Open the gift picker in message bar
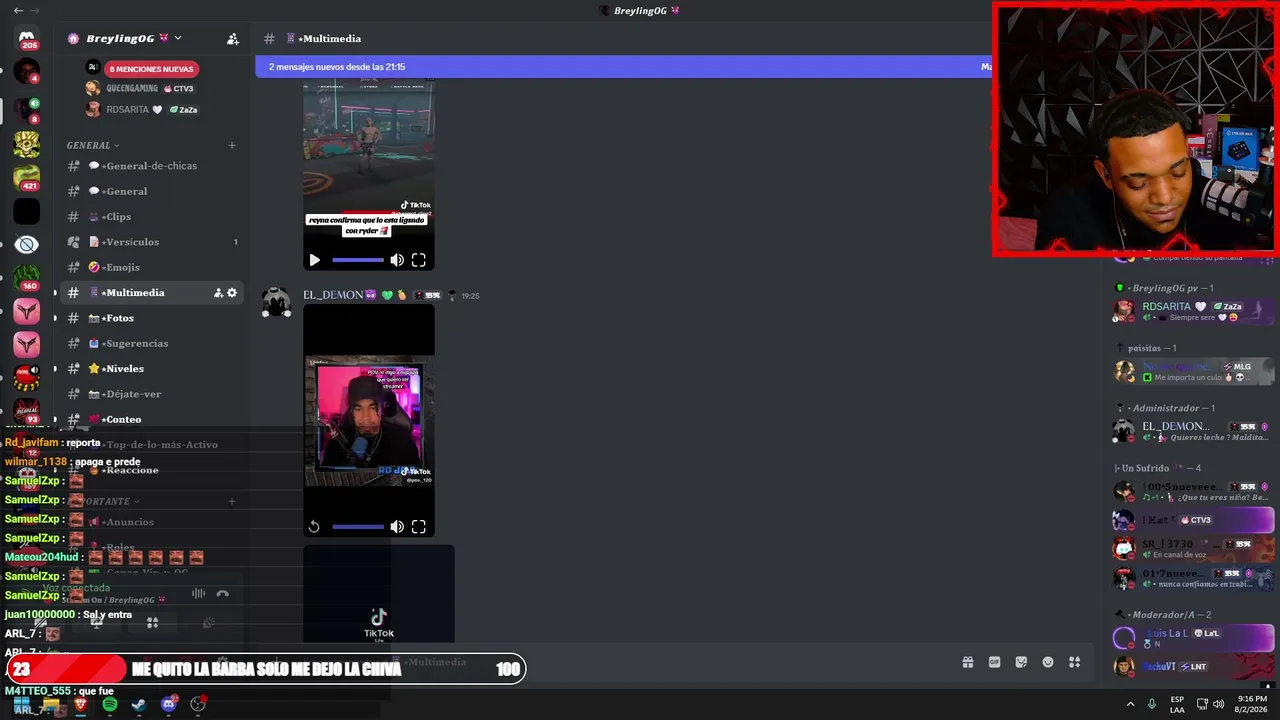The height and width of the screenshot is (720, 1280). pyautogui.click(x=968, y=662)
